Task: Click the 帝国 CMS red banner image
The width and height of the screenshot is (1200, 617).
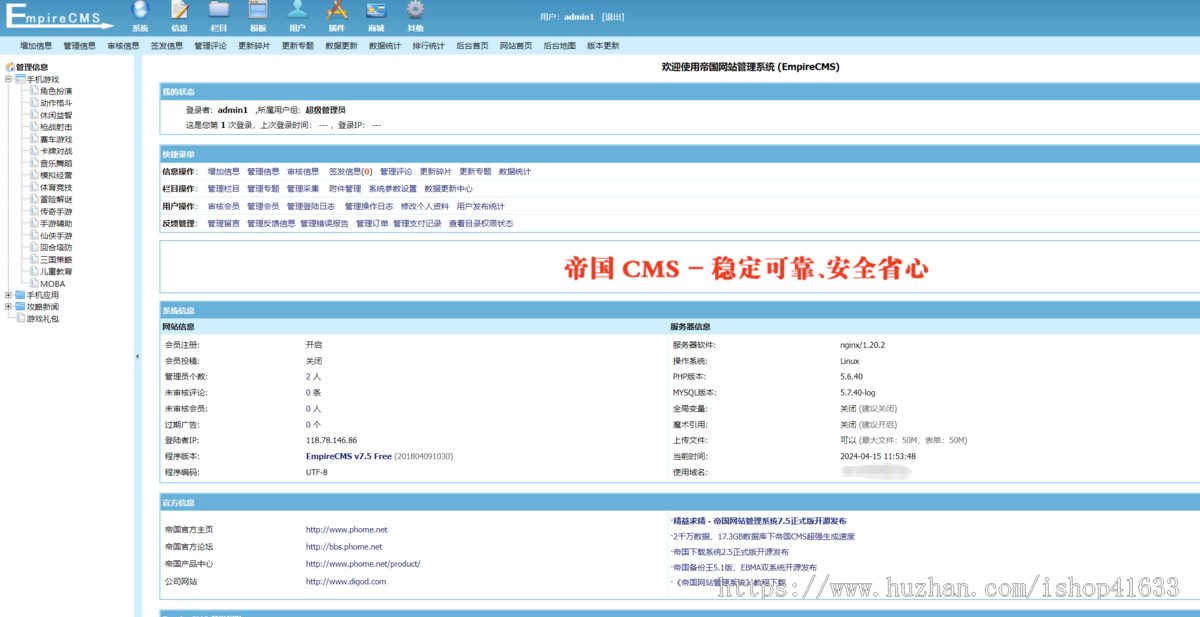Action: pos(746,268)
